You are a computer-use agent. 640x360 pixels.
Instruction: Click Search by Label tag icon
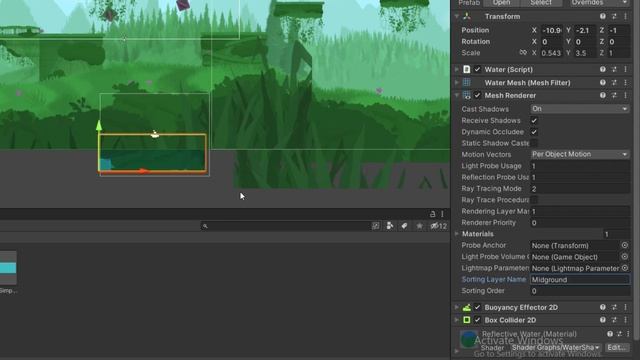404,226
